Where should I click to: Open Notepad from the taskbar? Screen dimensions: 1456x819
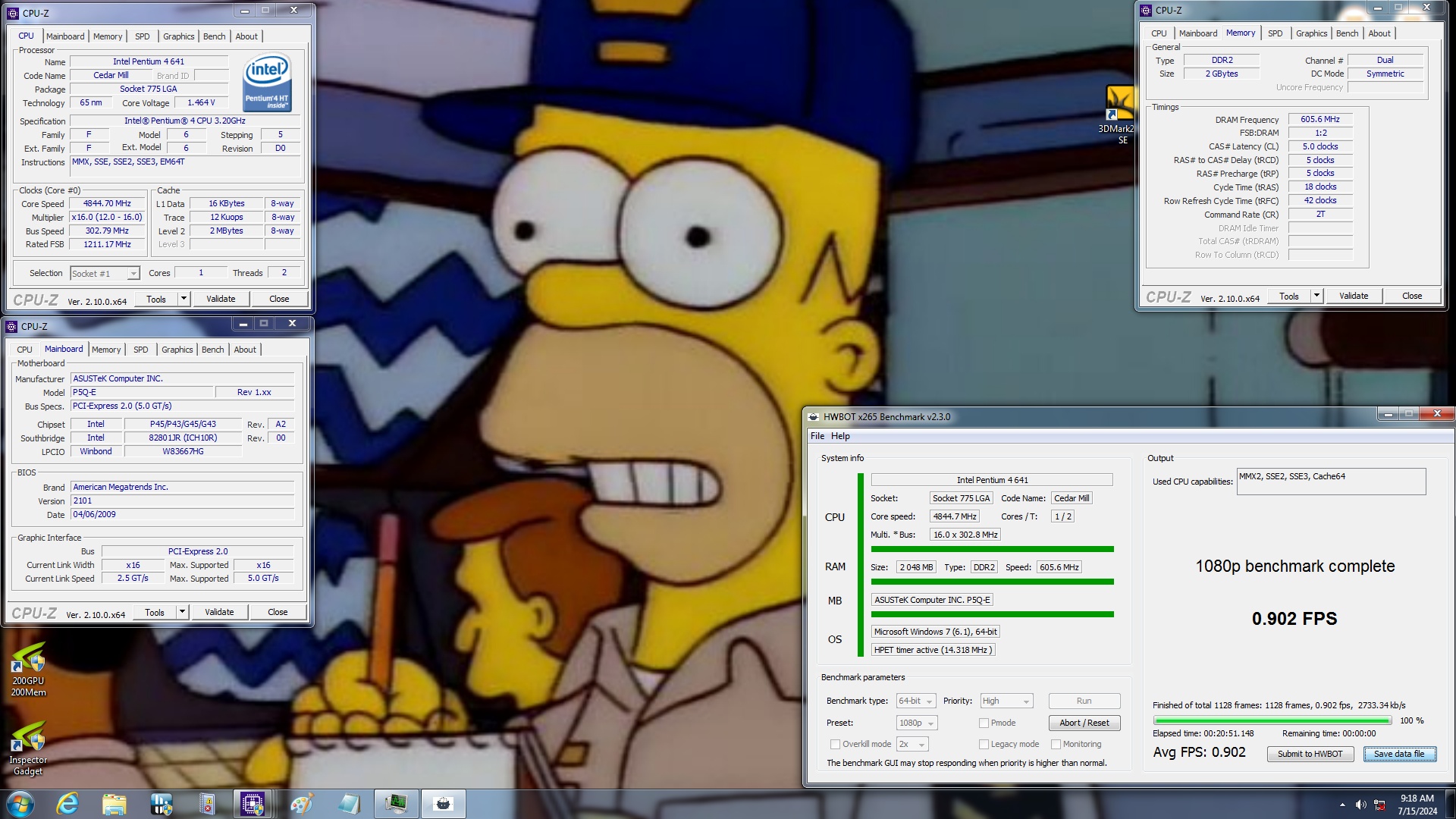[x=349, y=804]
